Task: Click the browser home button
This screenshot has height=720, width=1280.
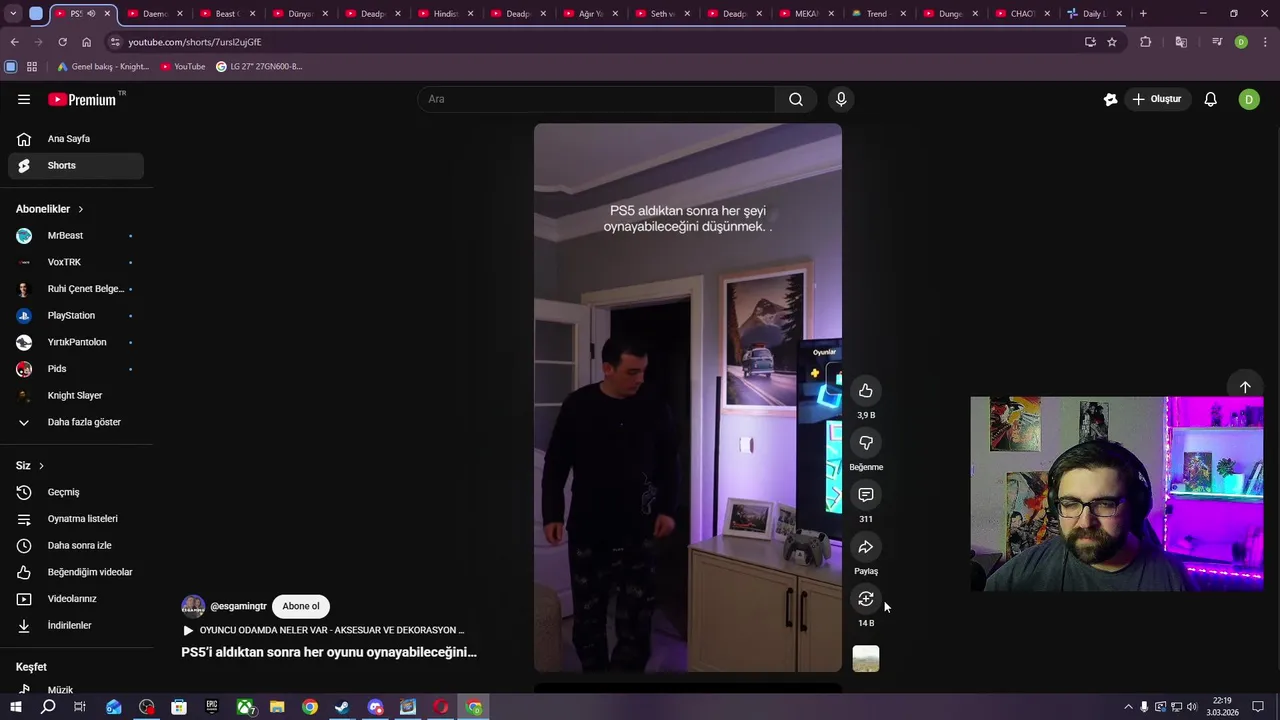Action: 86,42
